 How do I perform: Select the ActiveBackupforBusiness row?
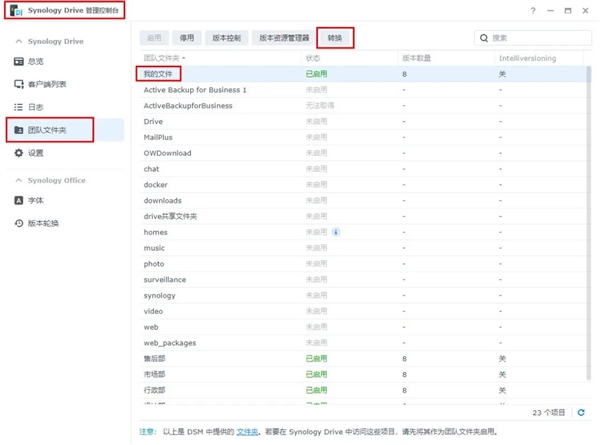363,106
